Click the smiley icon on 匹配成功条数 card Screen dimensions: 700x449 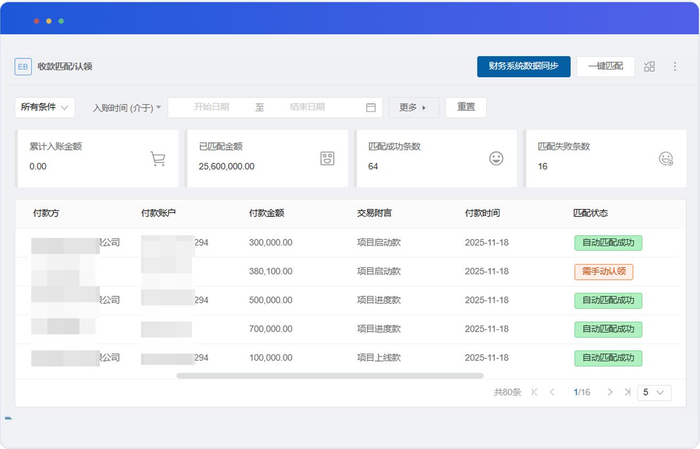(496, 158)
